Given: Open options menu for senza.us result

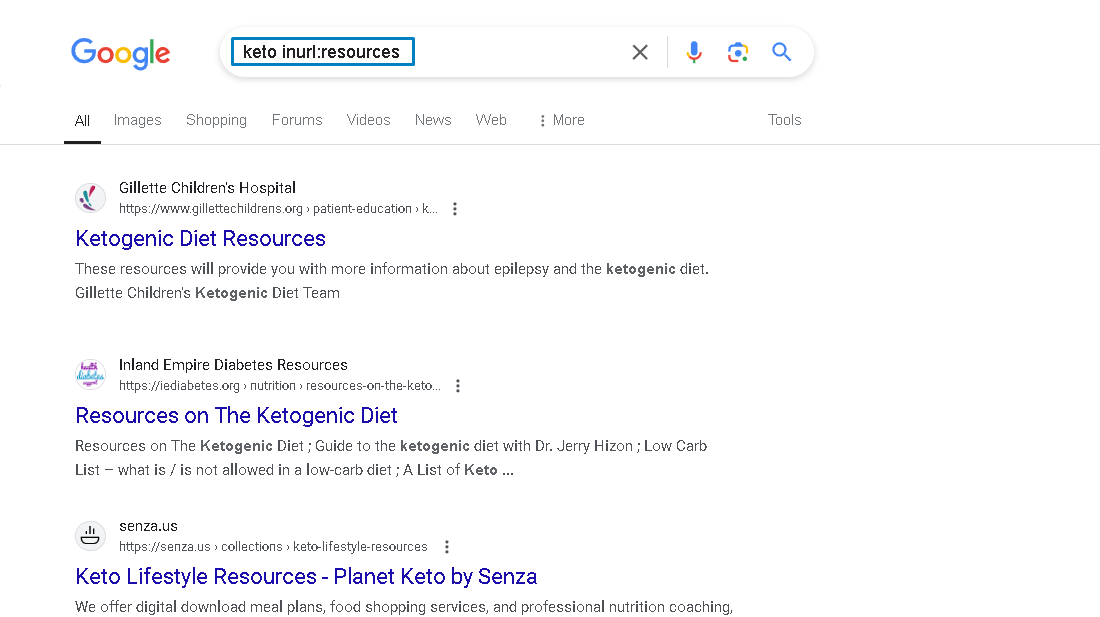Looking at the screenshot, I should 447,547.
